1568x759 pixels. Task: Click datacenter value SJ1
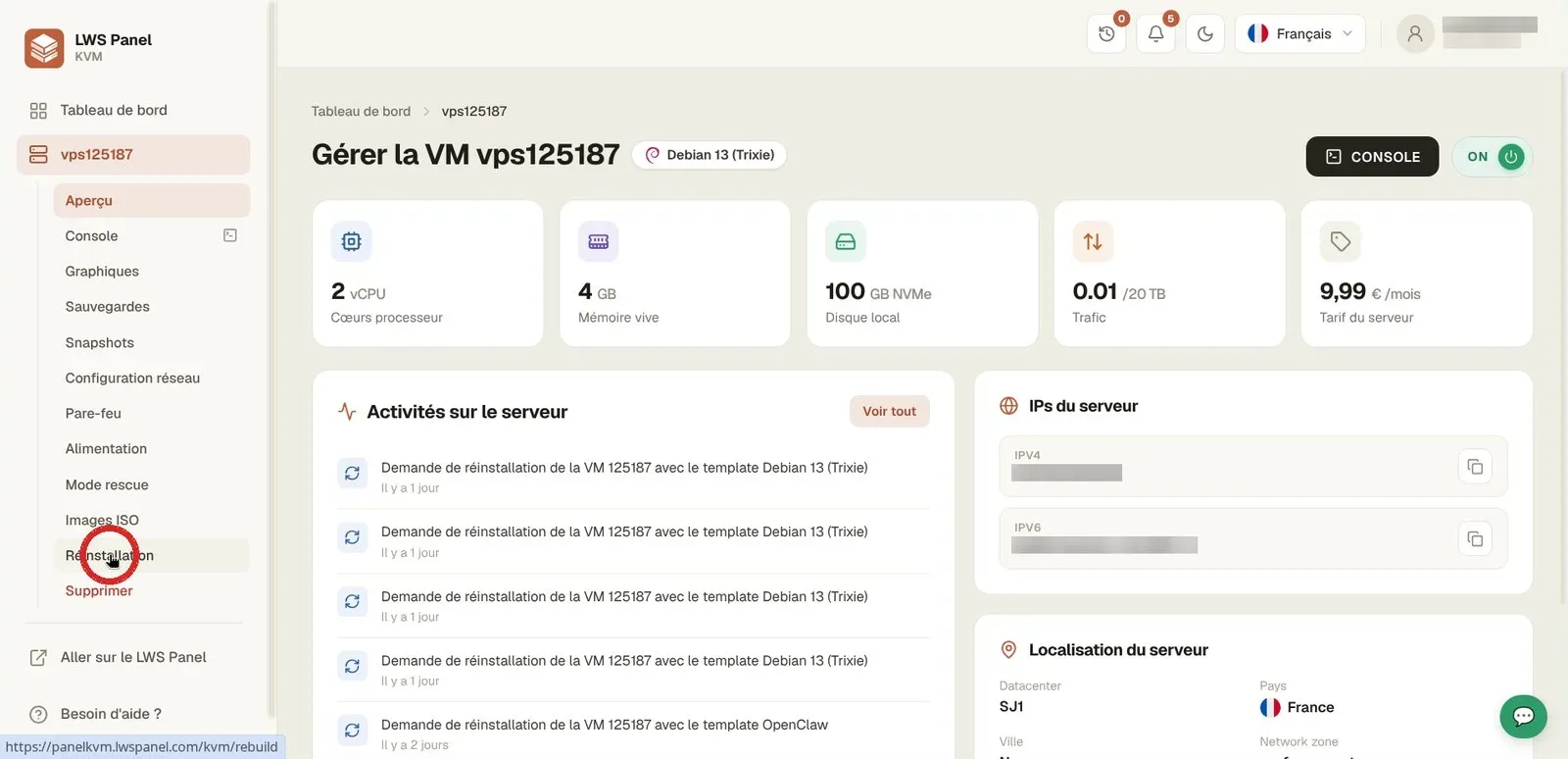(x=1011, y=707)
